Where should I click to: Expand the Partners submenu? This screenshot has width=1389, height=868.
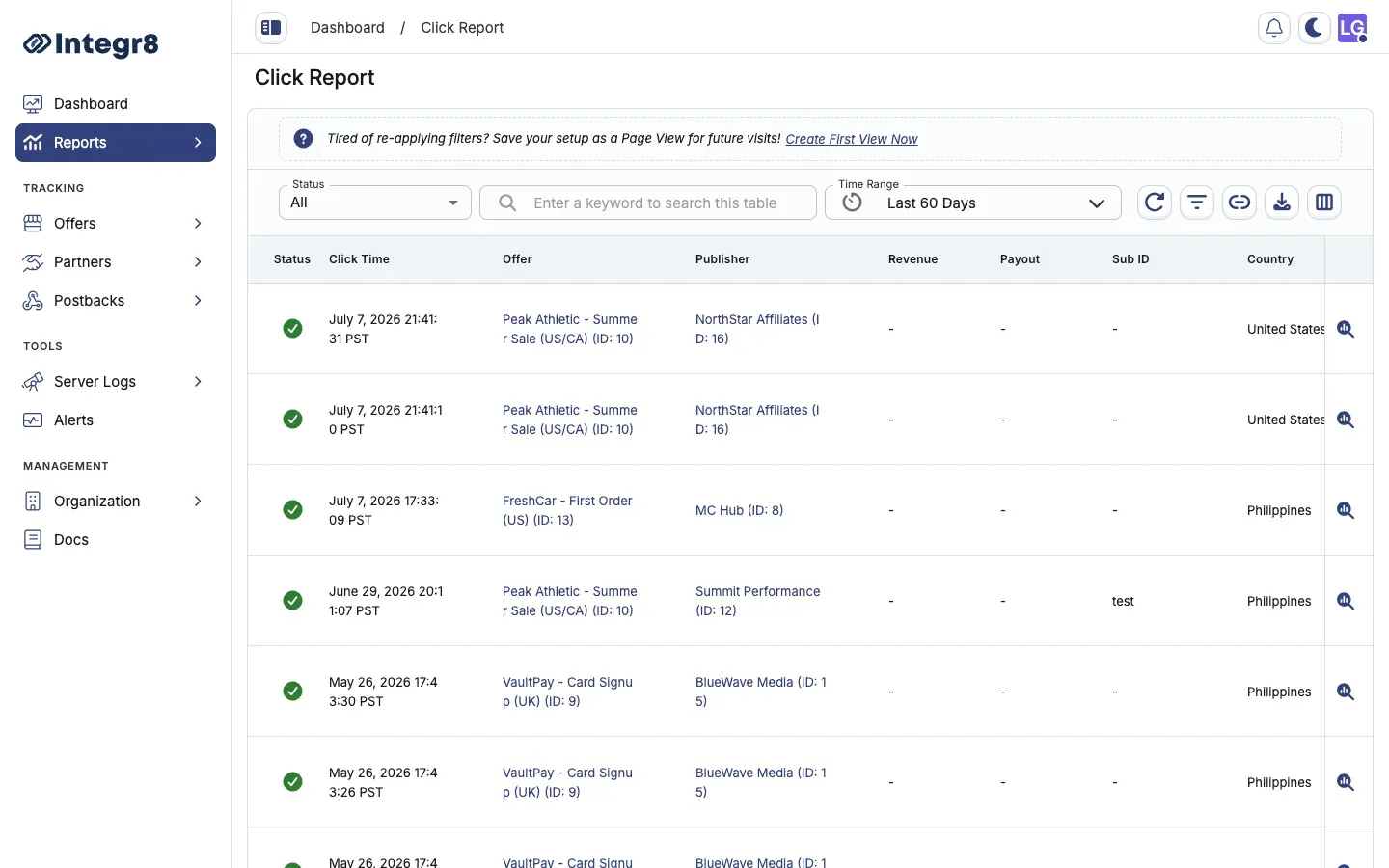198,262
